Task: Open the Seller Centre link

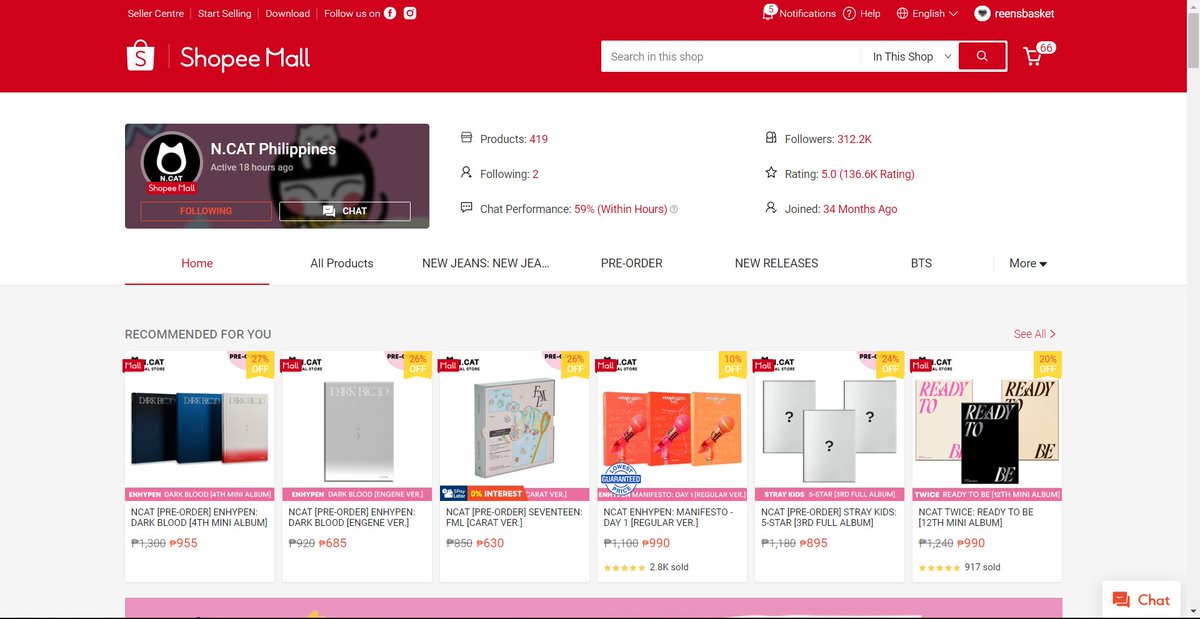Action: pos(156,13)
